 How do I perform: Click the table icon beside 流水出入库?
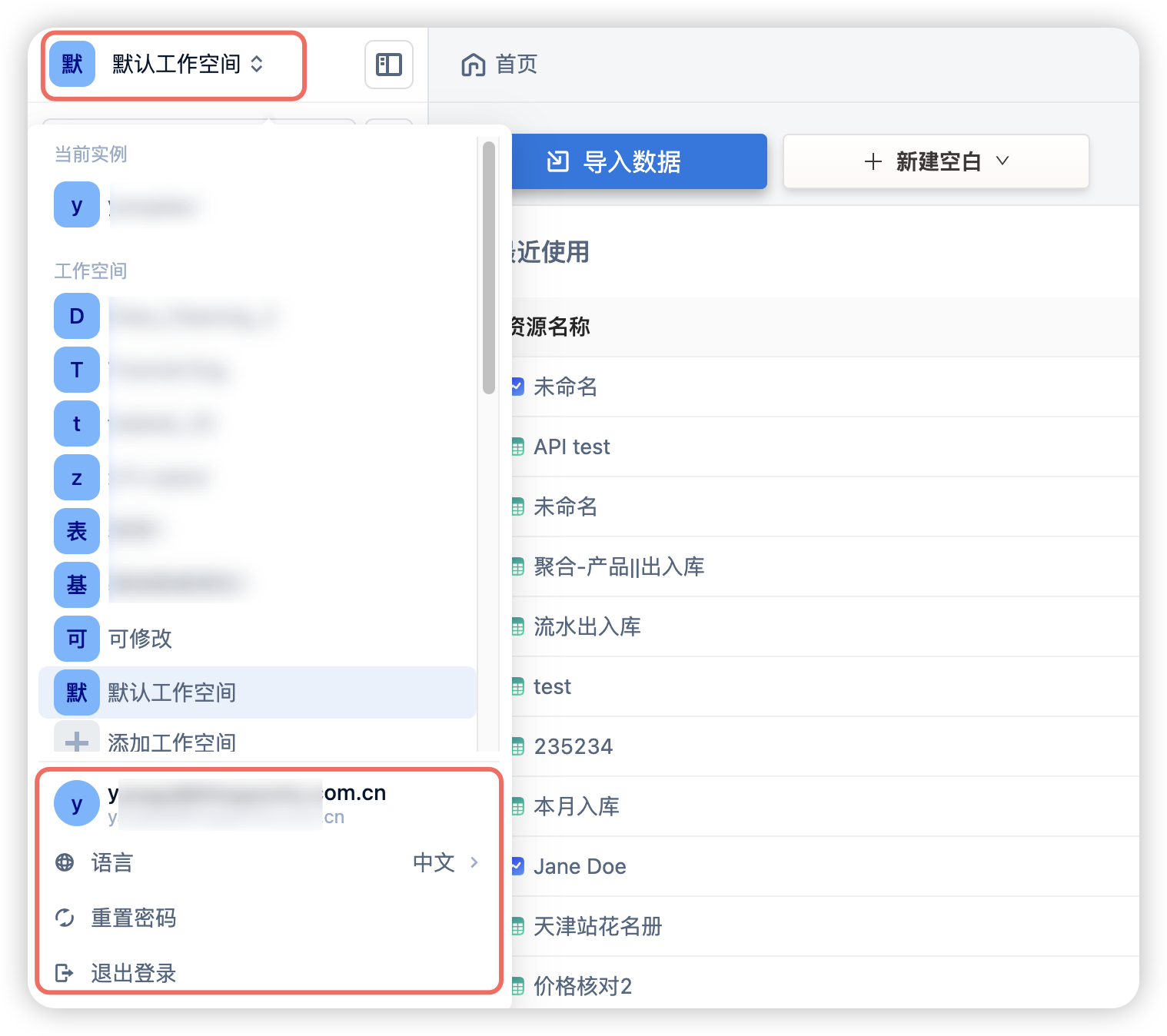coord(518,627)
